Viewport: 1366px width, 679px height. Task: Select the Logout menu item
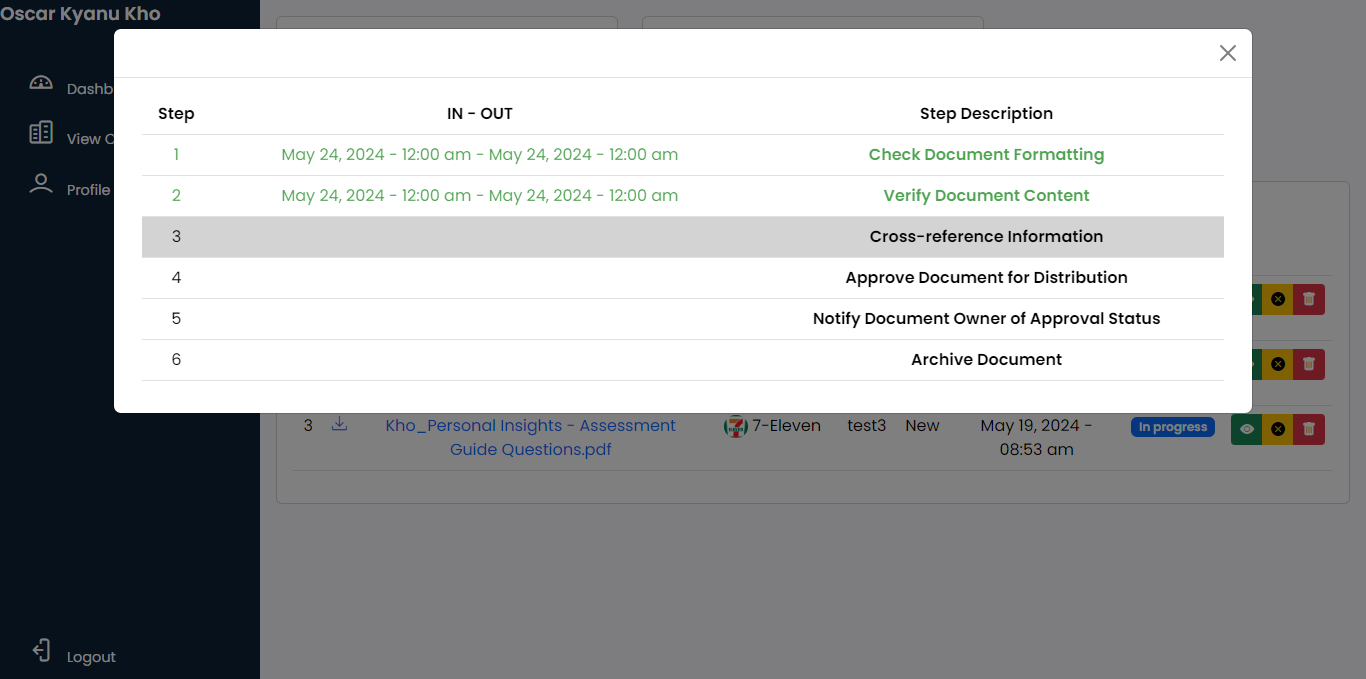point(91,657)
